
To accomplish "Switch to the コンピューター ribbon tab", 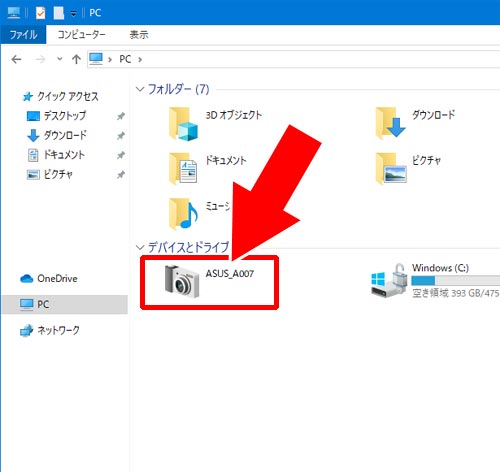I will click(81, 34).
